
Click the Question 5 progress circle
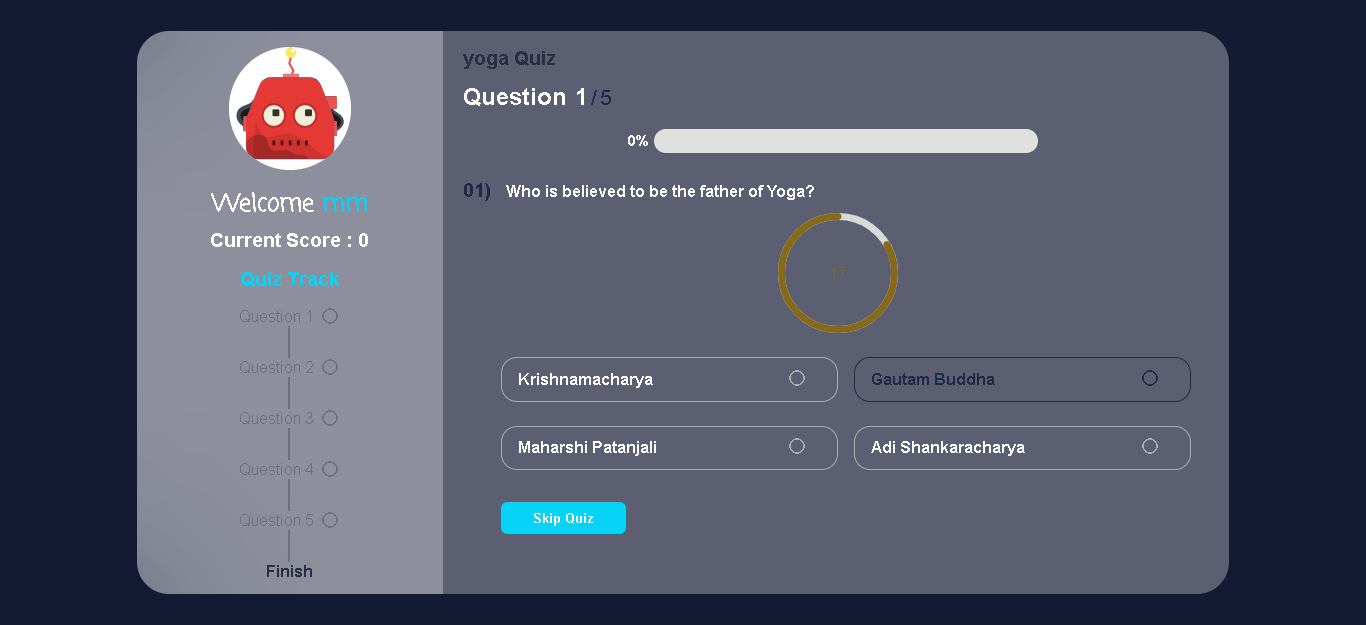tap(330, 520)
